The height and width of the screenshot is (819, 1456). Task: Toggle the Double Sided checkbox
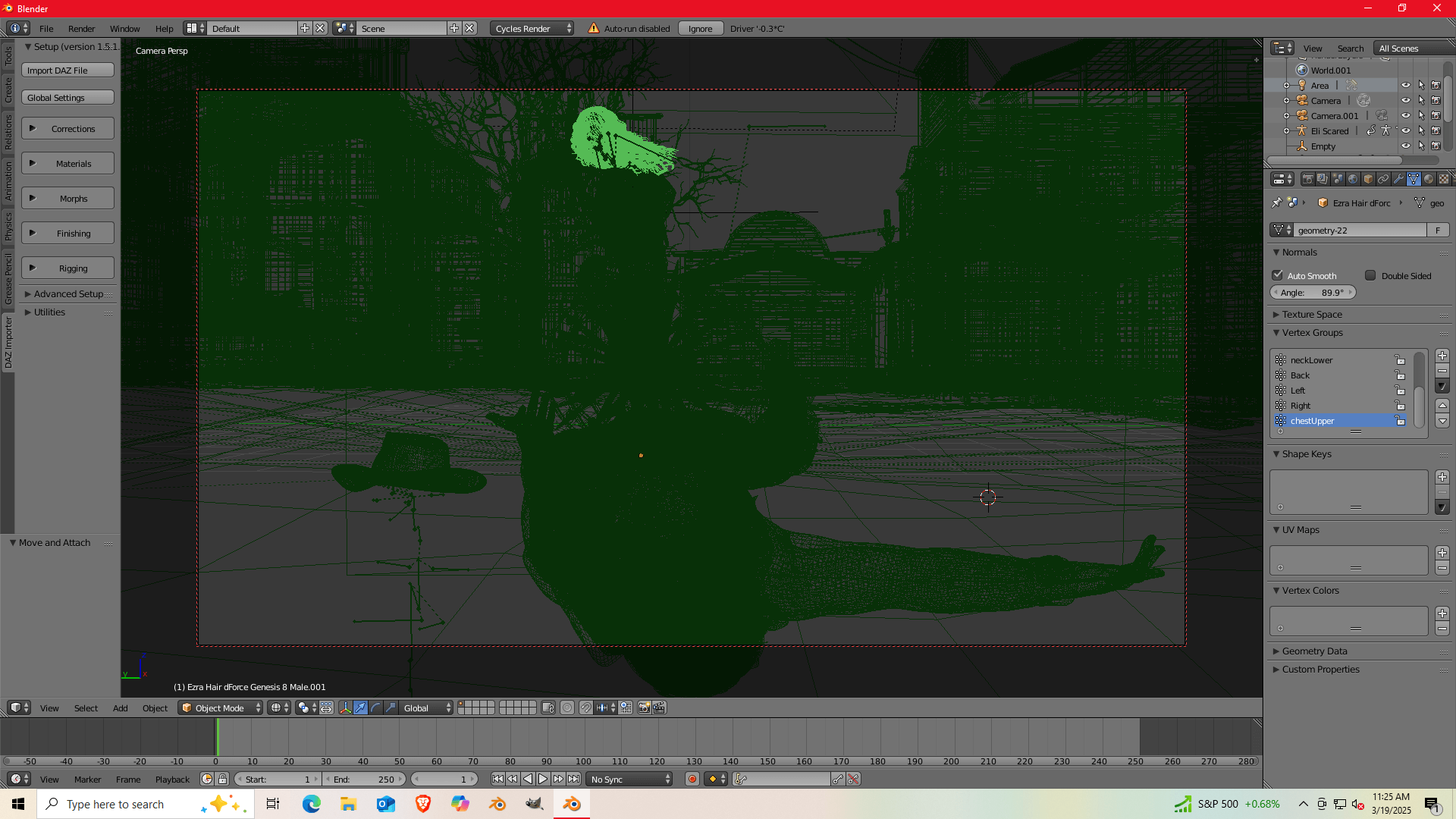[x=1370, y=275]
